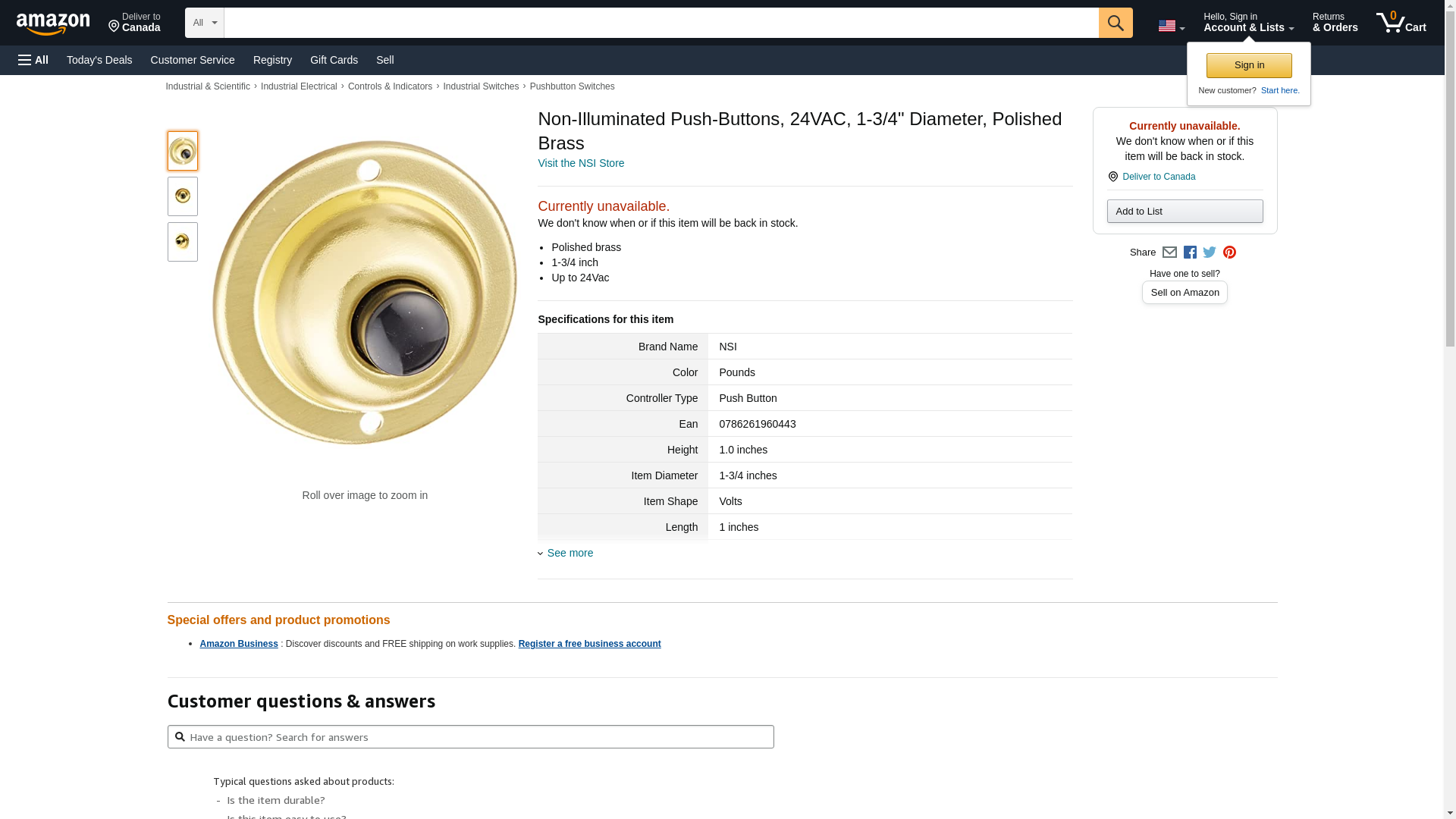Open the country flag language dropdown
Viewport: 1456px width, 819px height.
click(1171, 27)
